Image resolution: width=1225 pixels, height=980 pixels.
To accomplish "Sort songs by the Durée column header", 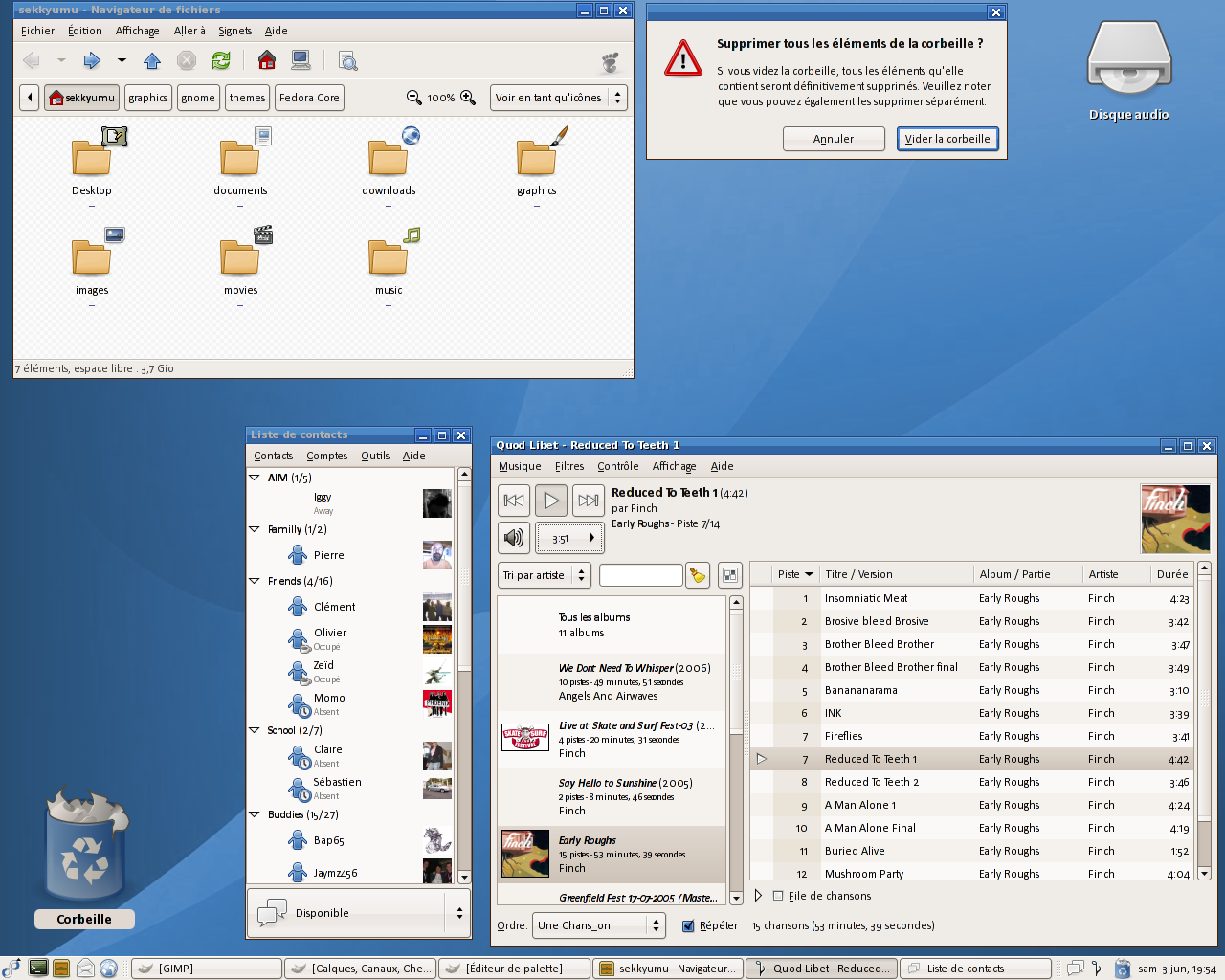I will pyautogui.click(x=1171, y=574).
